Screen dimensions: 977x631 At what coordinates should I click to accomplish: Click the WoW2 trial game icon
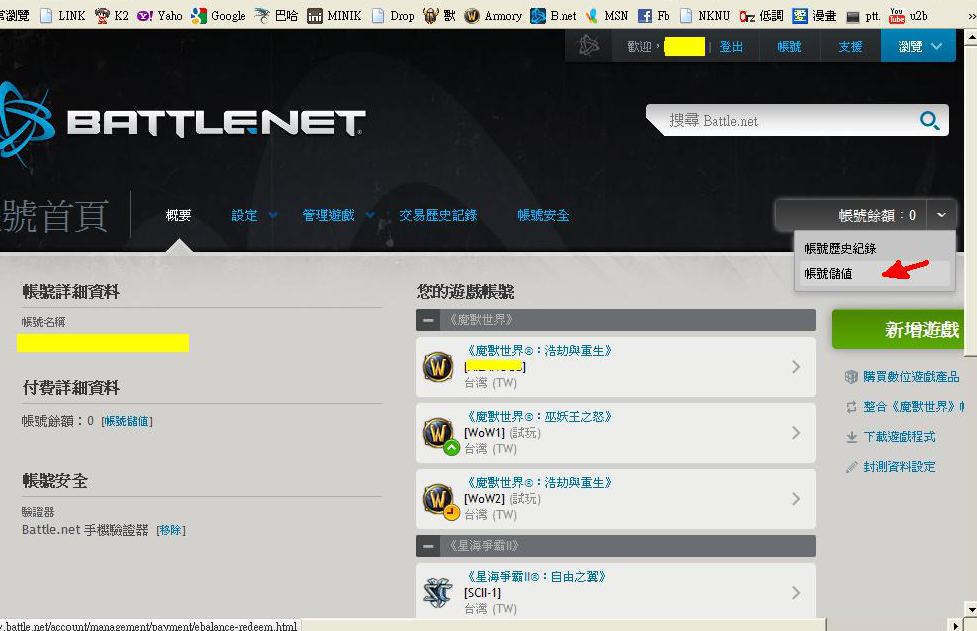[440, 500]
